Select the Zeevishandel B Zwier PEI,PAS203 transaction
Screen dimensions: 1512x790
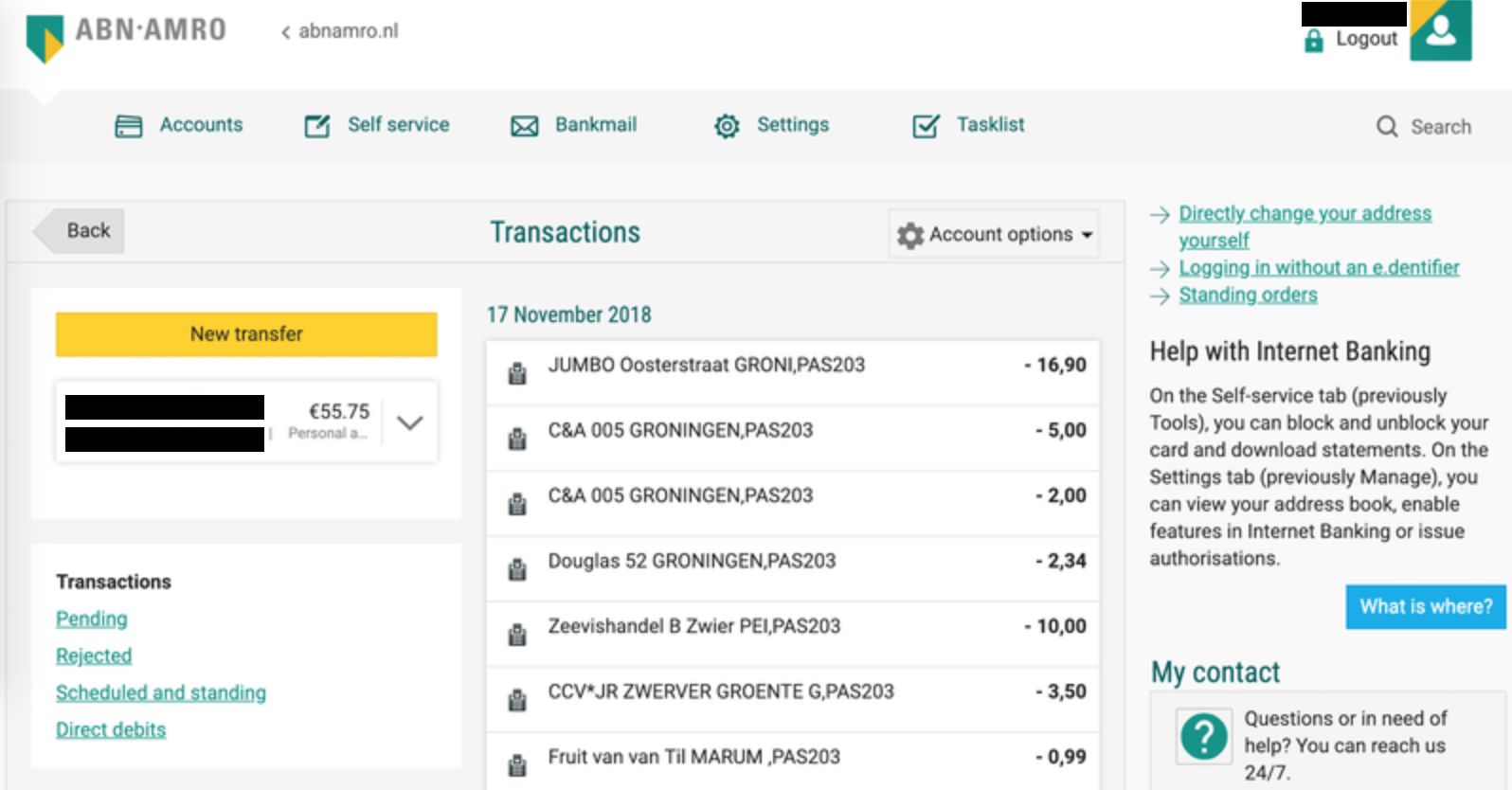[x=793, y=635]
